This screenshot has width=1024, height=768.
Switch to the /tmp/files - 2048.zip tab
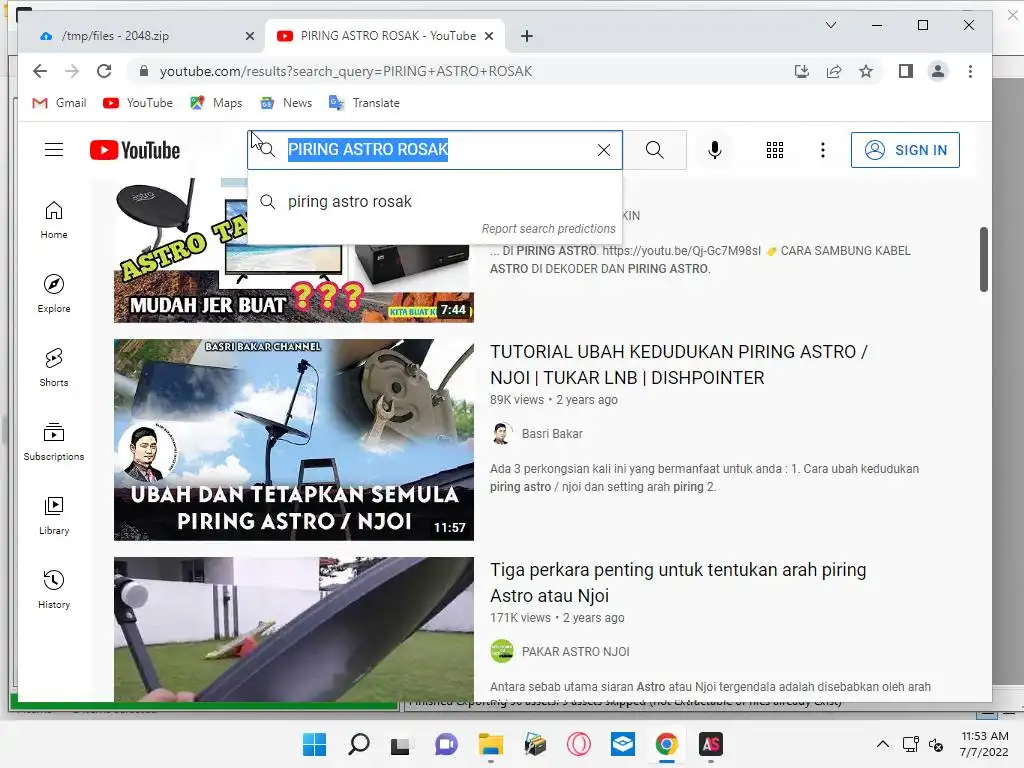[x=141, y=36]
